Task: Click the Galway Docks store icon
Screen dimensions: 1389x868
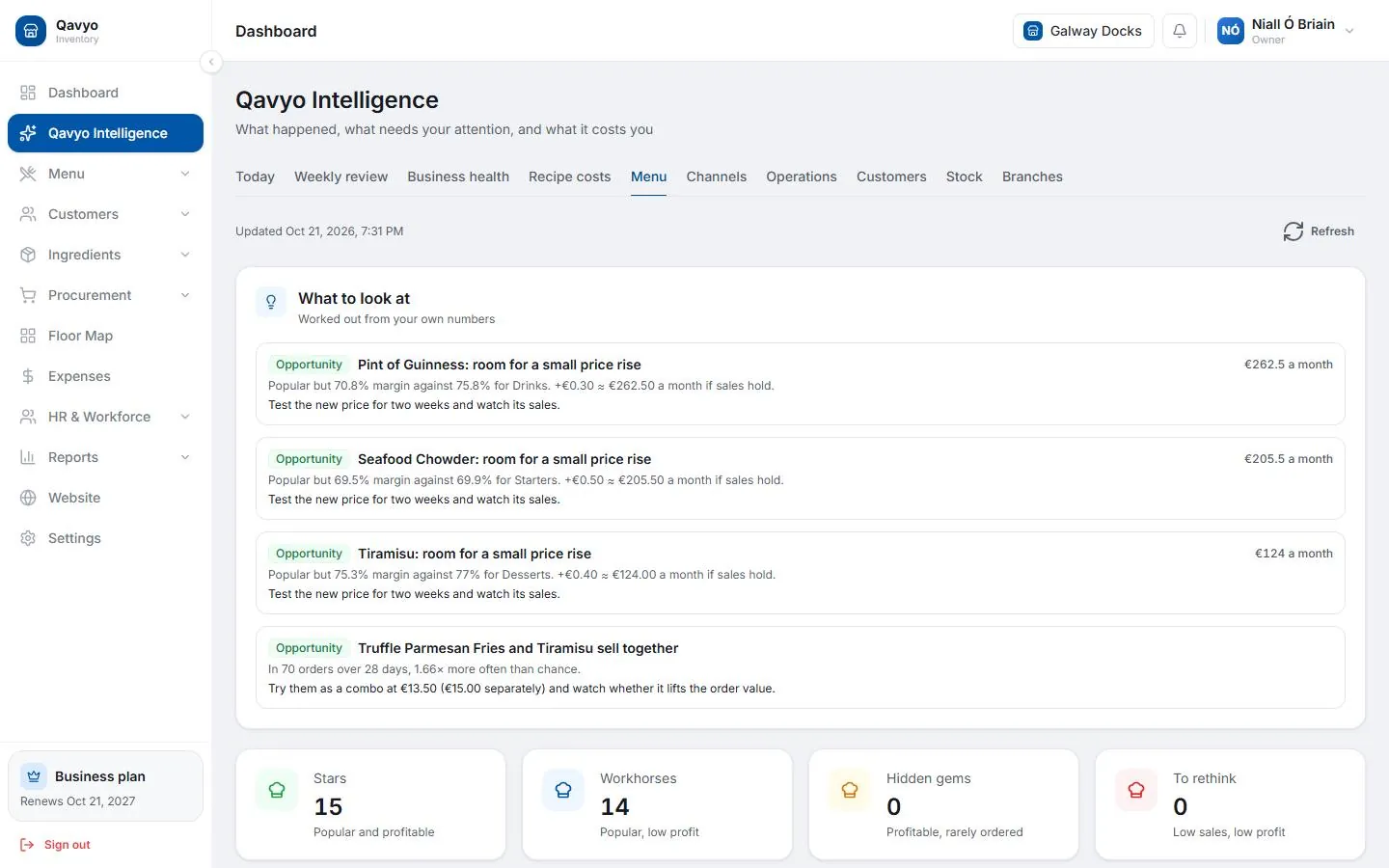Action: tap(1033, 31)
